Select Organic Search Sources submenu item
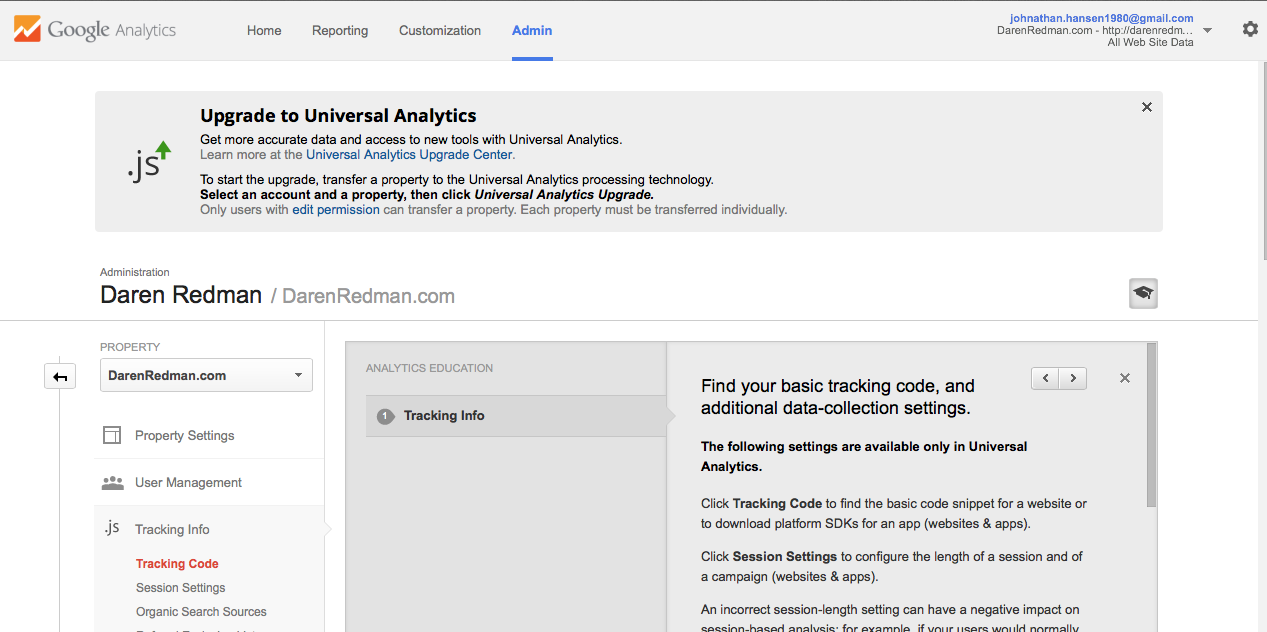 tap(201, 612)
